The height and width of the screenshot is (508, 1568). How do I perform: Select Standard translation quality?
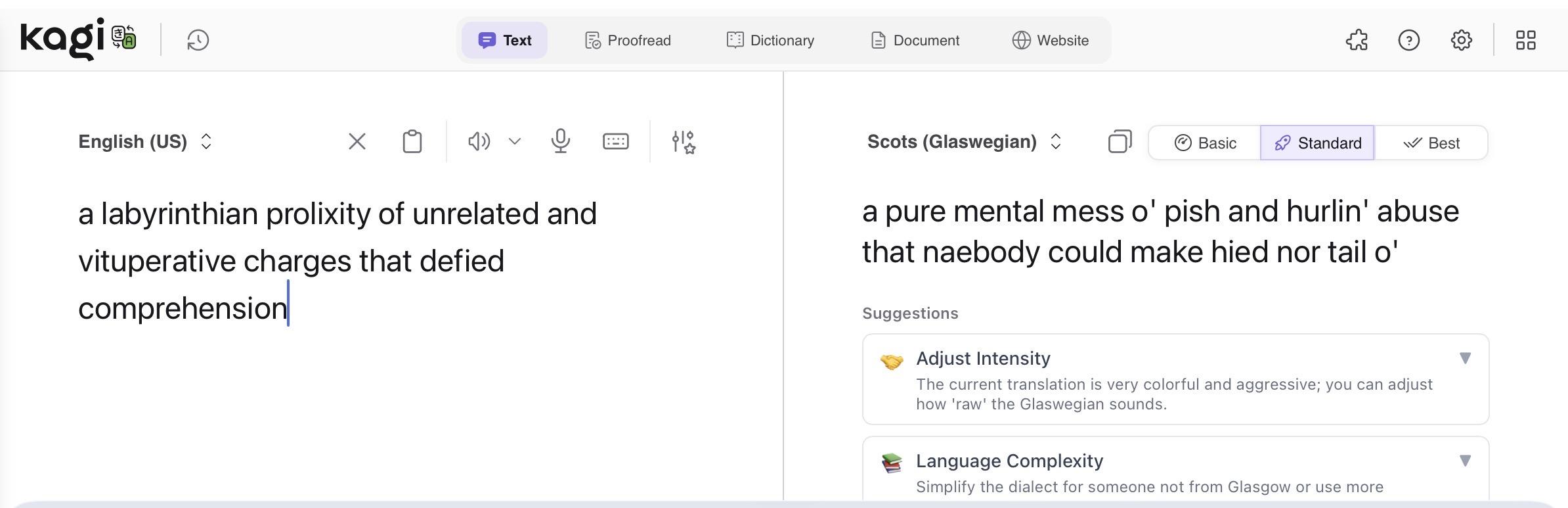click(1317, 143)
